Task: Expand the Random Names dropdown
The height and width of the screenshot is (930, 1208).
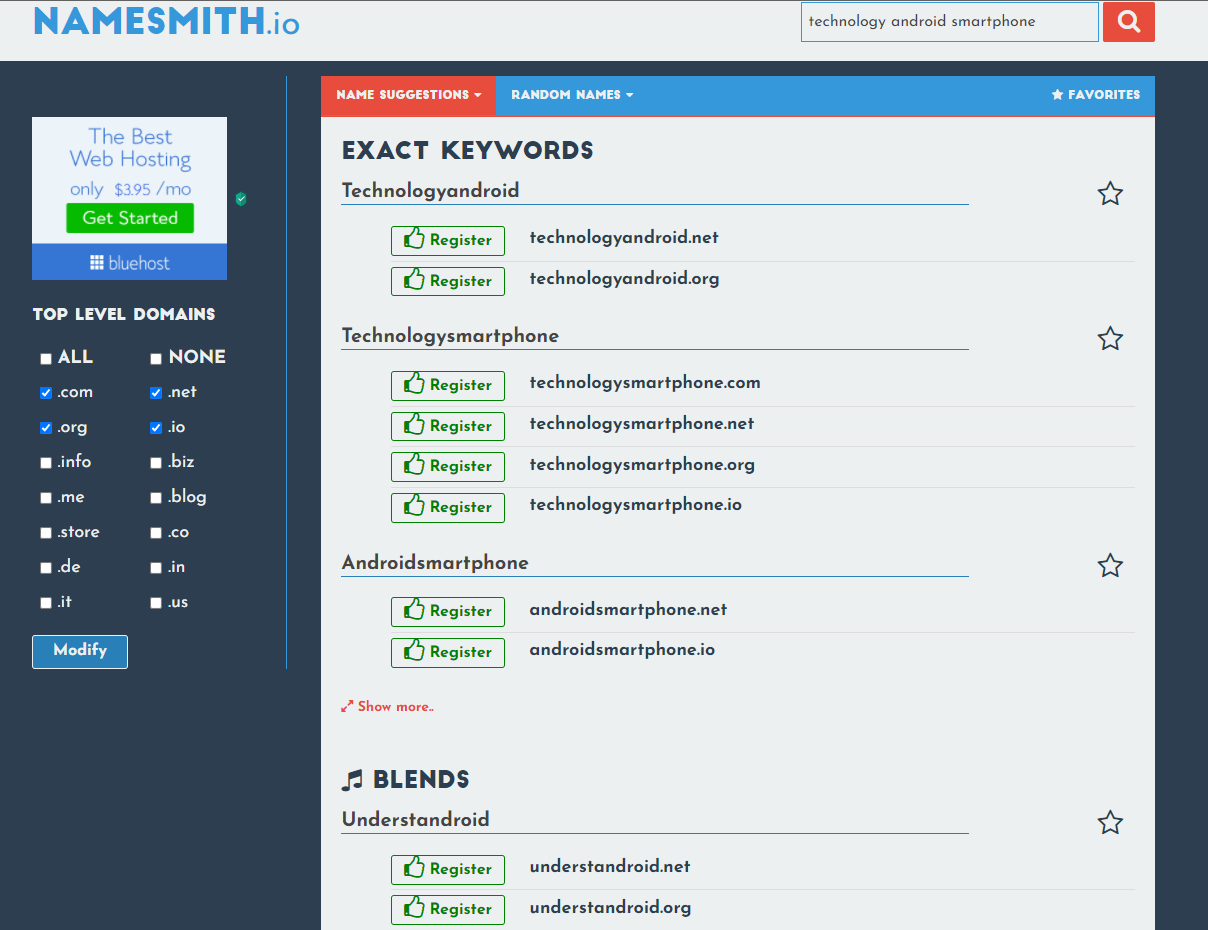Action: [x=572, y=95]
